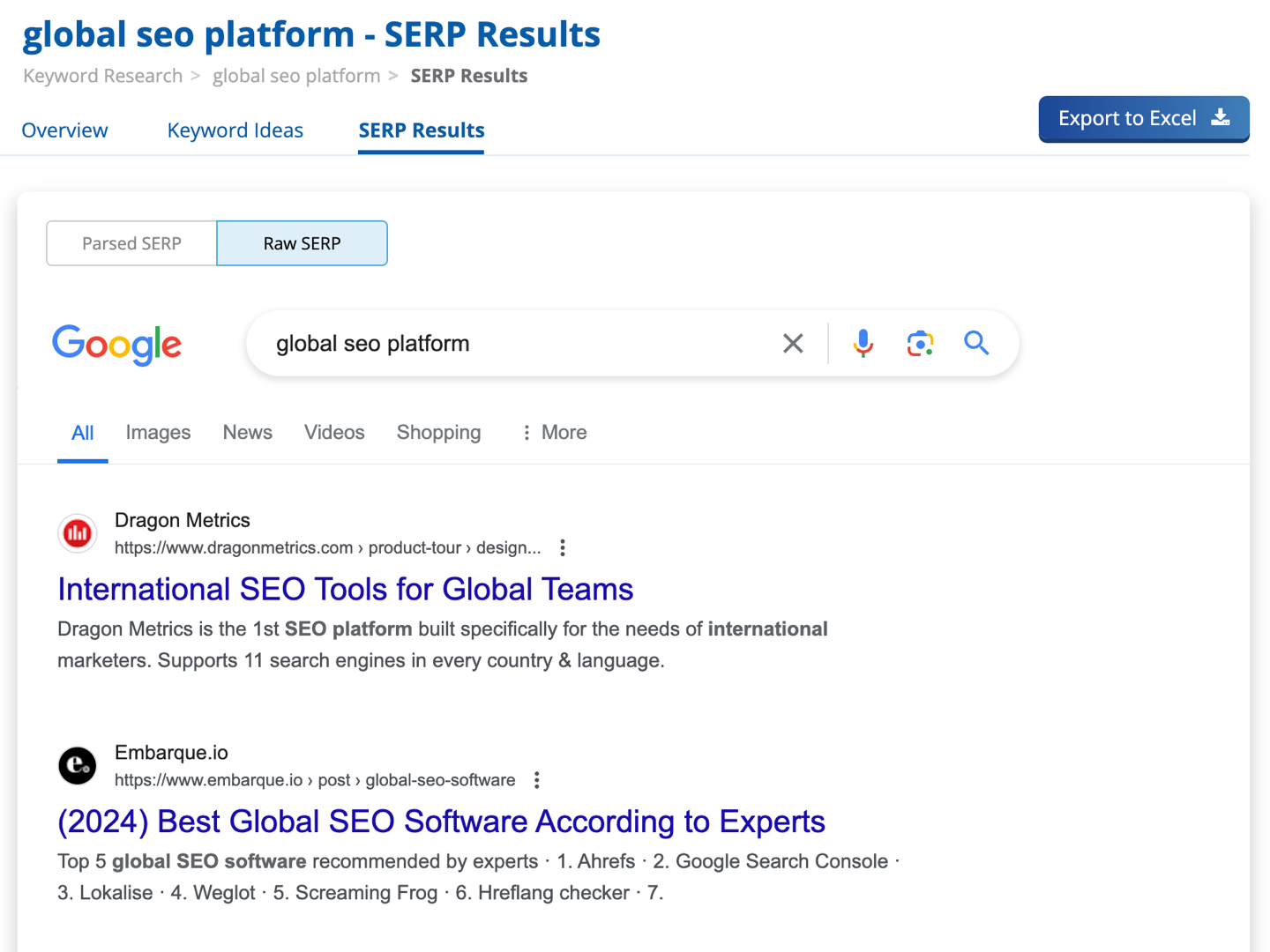Switch to Shopping results

439,433
